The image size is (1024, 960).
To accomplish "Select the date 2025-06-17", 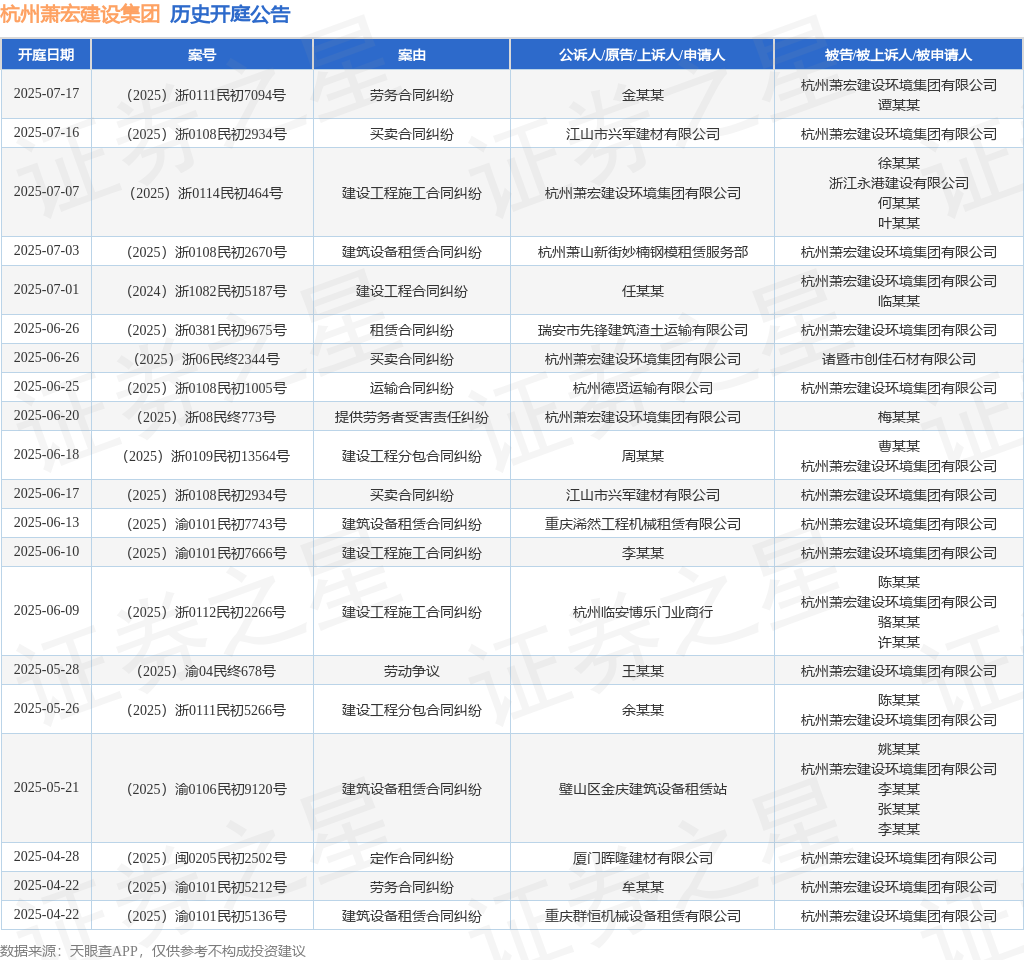I will pyautogui.click(x=46, y=493).
